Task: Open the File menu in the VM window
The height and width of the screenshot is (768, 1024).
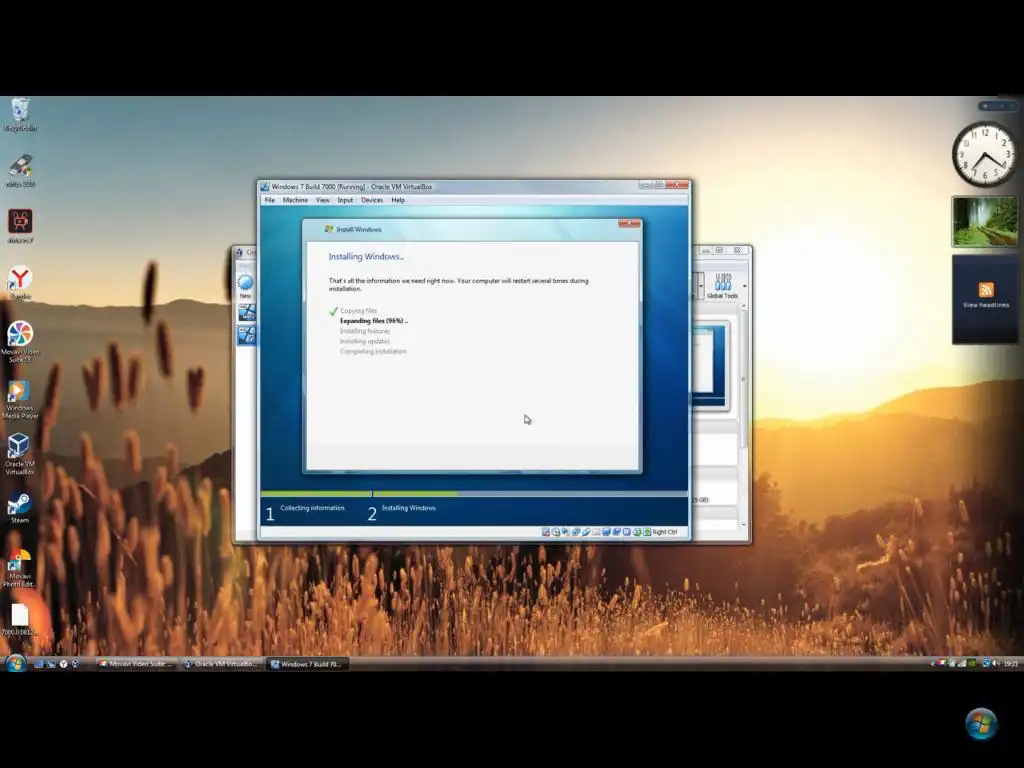Action: pyautogui.click(x=270, y=200)
